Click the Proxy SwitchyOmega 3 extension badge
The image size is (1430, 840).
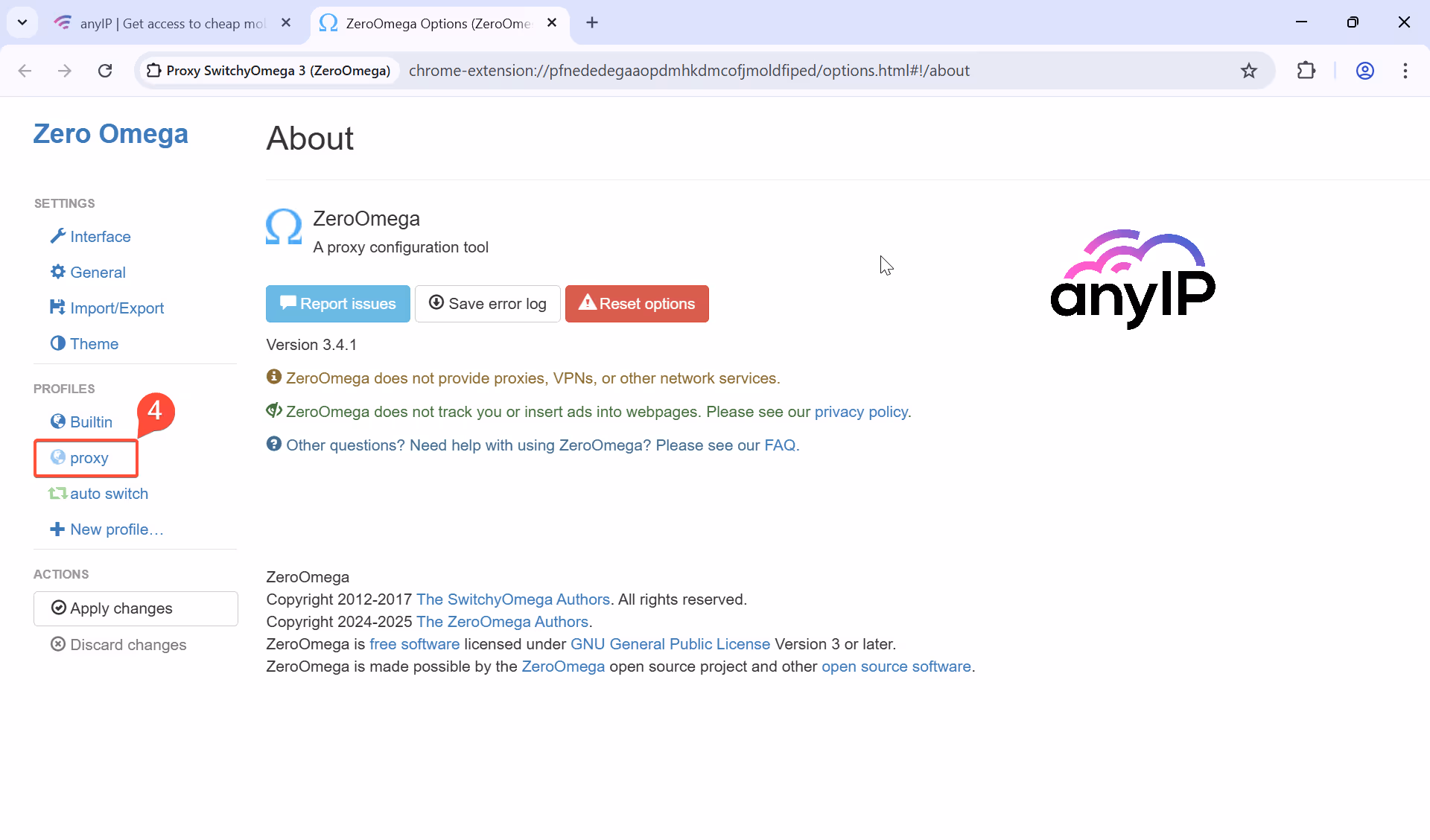pyautogui.click(x=268, y=70)
